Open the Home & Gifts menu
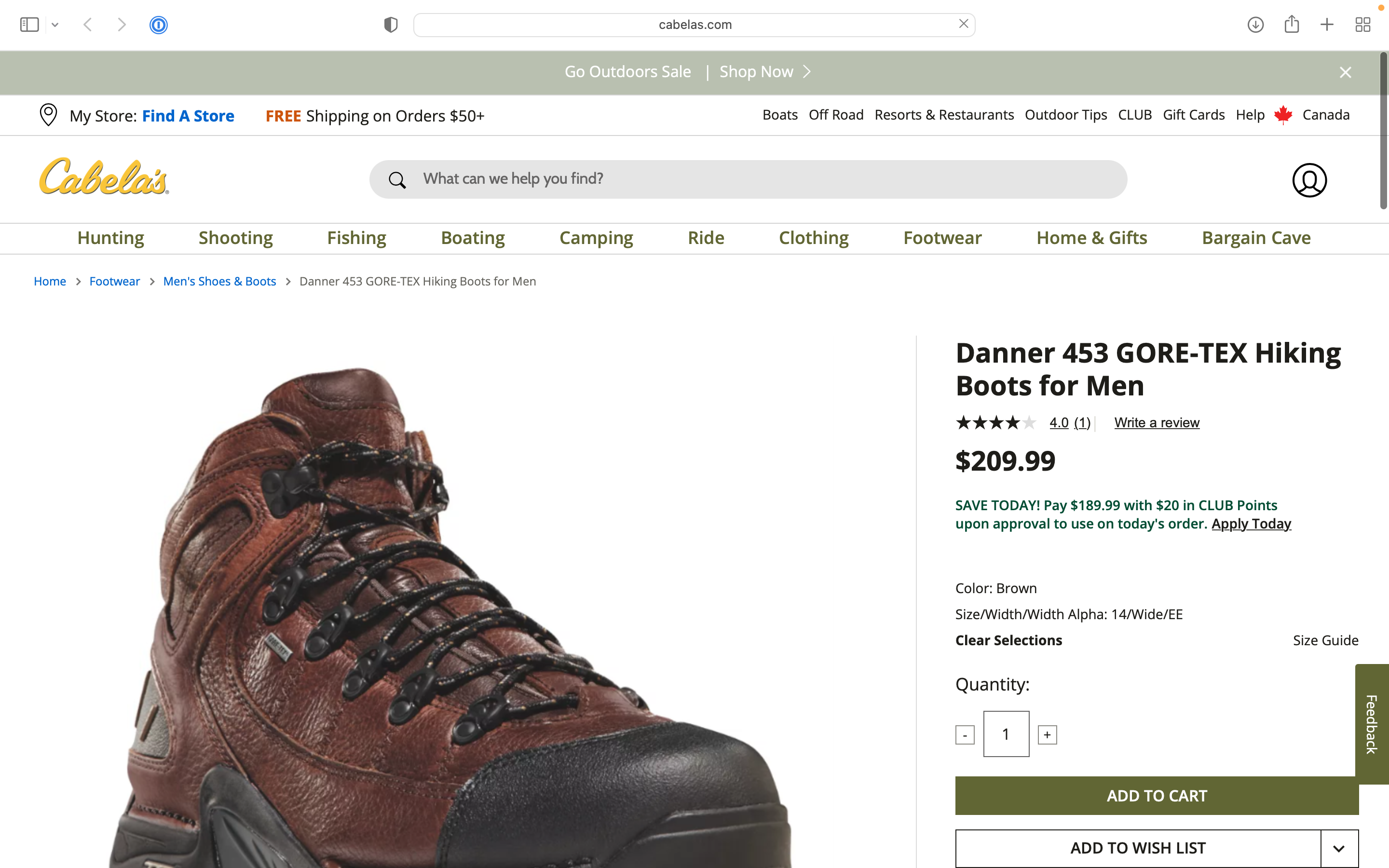This screenshot has height=868, width=1389. point(1092,238)
